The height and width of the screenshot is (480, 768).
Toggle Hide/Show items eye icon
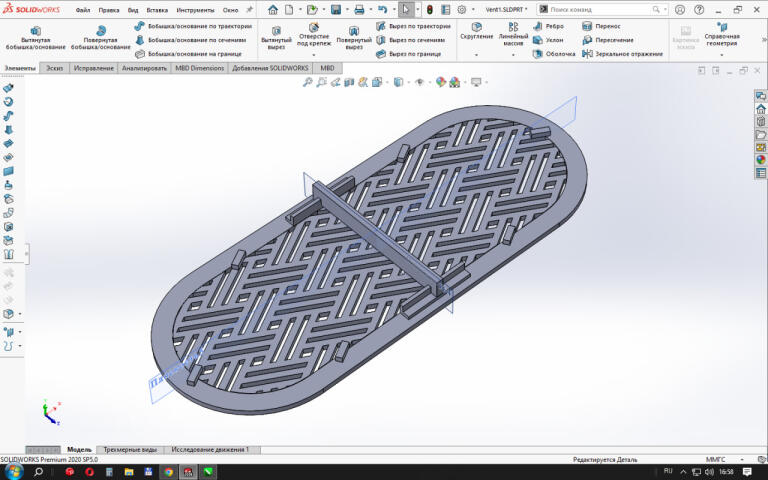pyautogui.click(x=419, y=82)
